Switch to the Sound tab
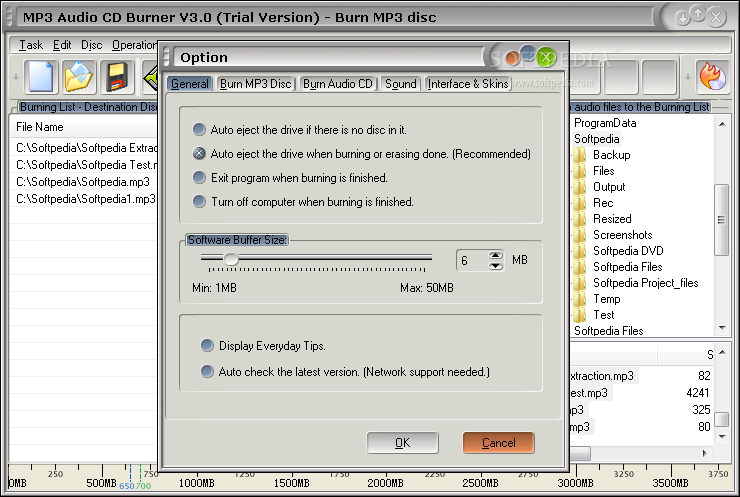 pyautogui.click(x=401, y=84)
